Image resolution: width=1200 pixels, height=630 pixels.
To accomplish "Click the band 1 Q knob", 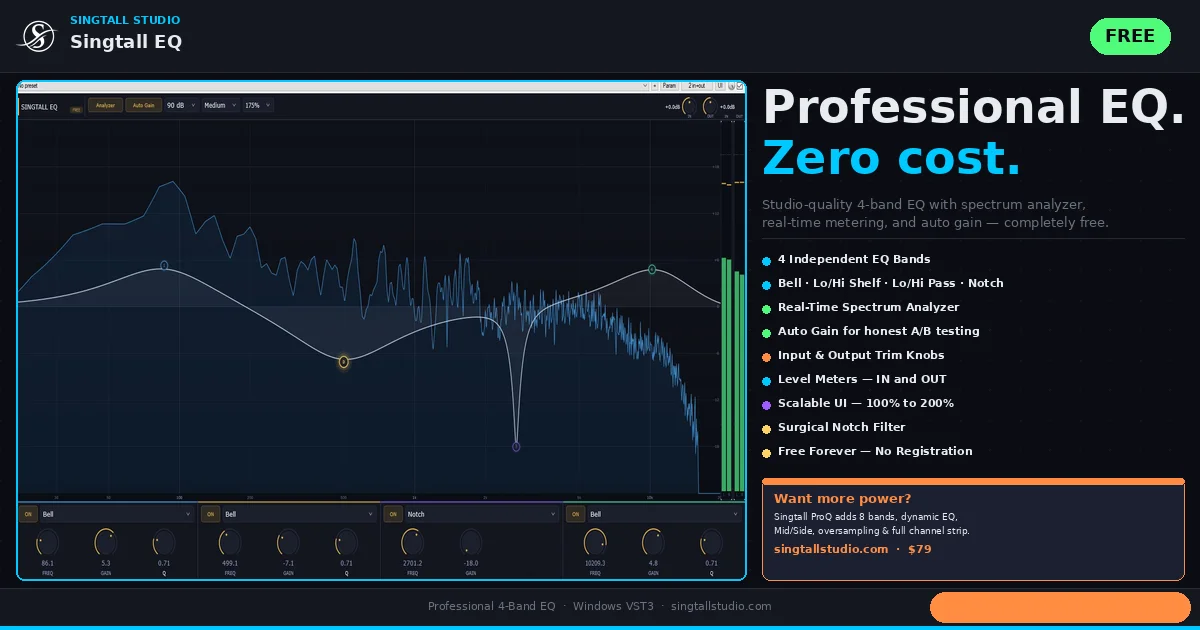I will click(x=164, y=543).
